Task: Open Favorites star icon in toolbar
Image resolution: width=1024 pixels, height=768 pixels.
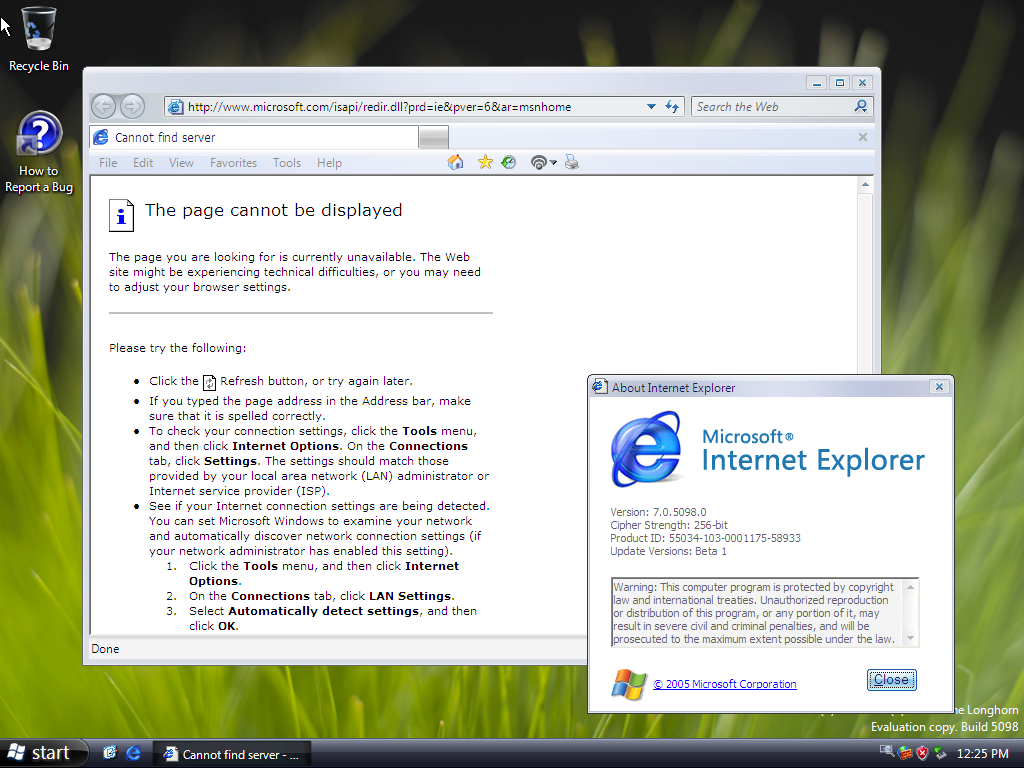Action: (x=485, y=162)
